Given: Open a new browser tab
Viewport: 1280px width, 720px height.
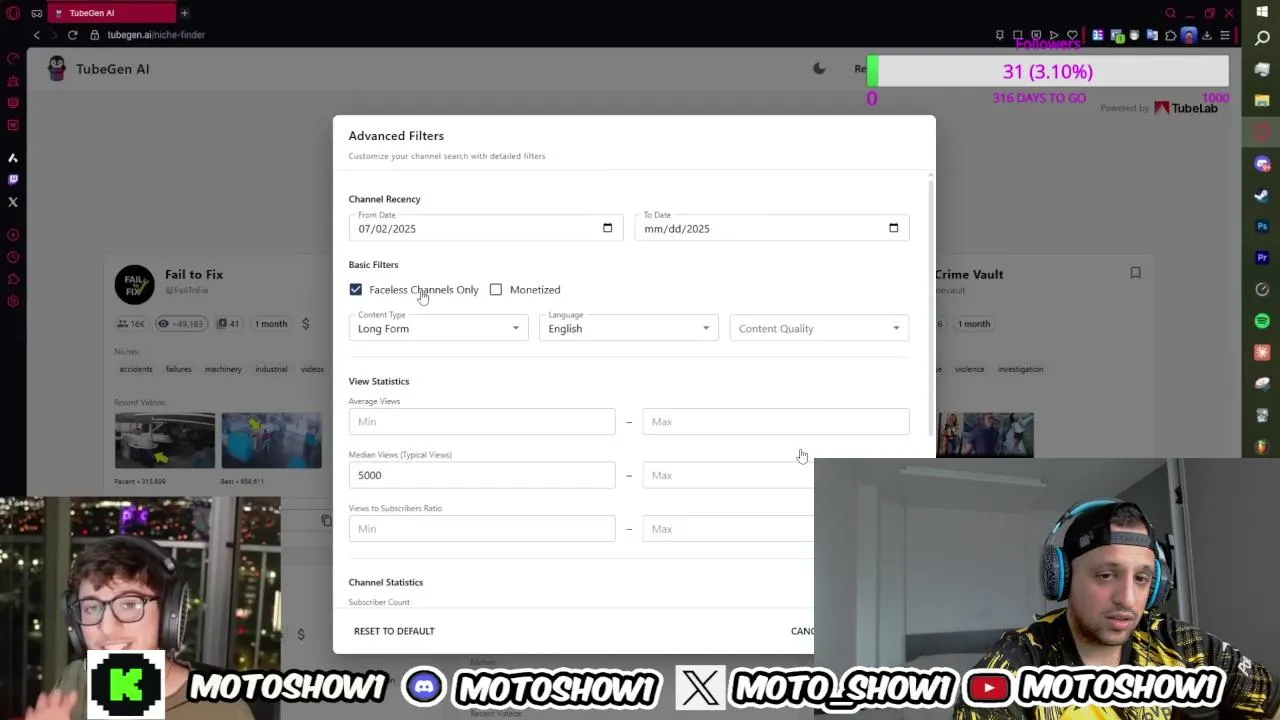Looking at the screenshot, I should [x=184, y=13].
